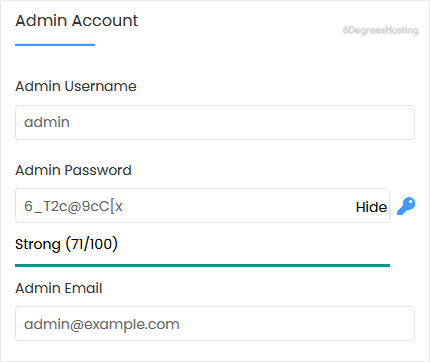The image size is (430, 362).
Task: Click the 'admin' username value text
Action: pos(47,122)
